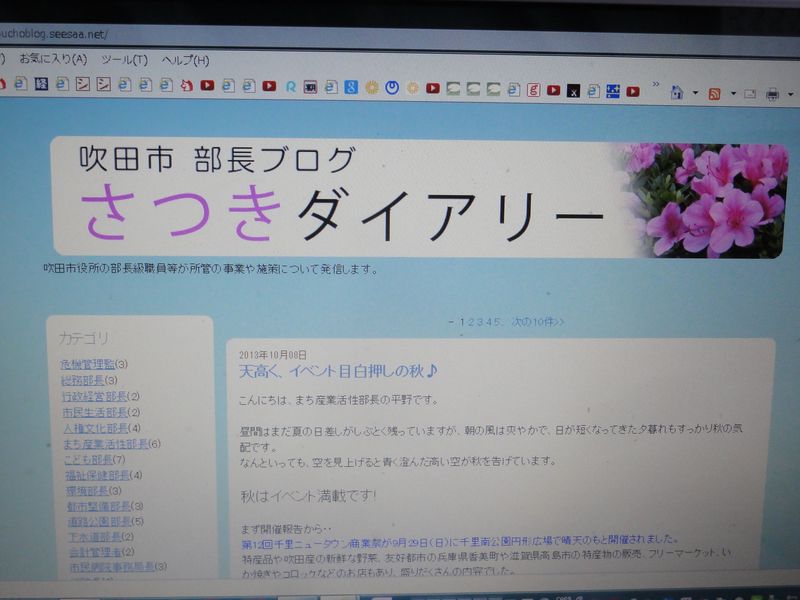Open the 環境部長 category link

(x=87, y=491)
